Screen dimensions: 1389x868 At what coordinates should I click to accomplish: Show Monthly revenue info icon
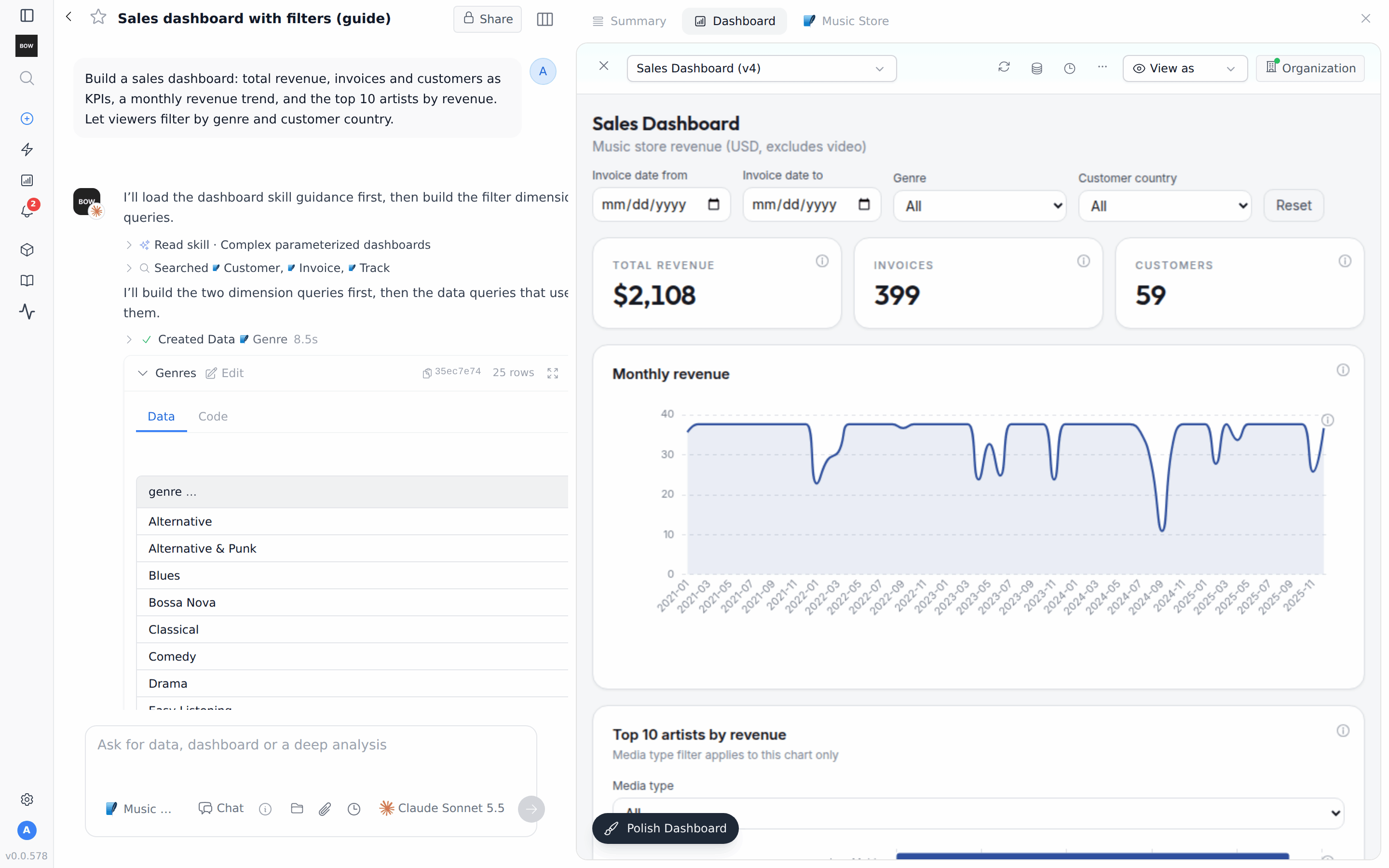pos(1343,370)
